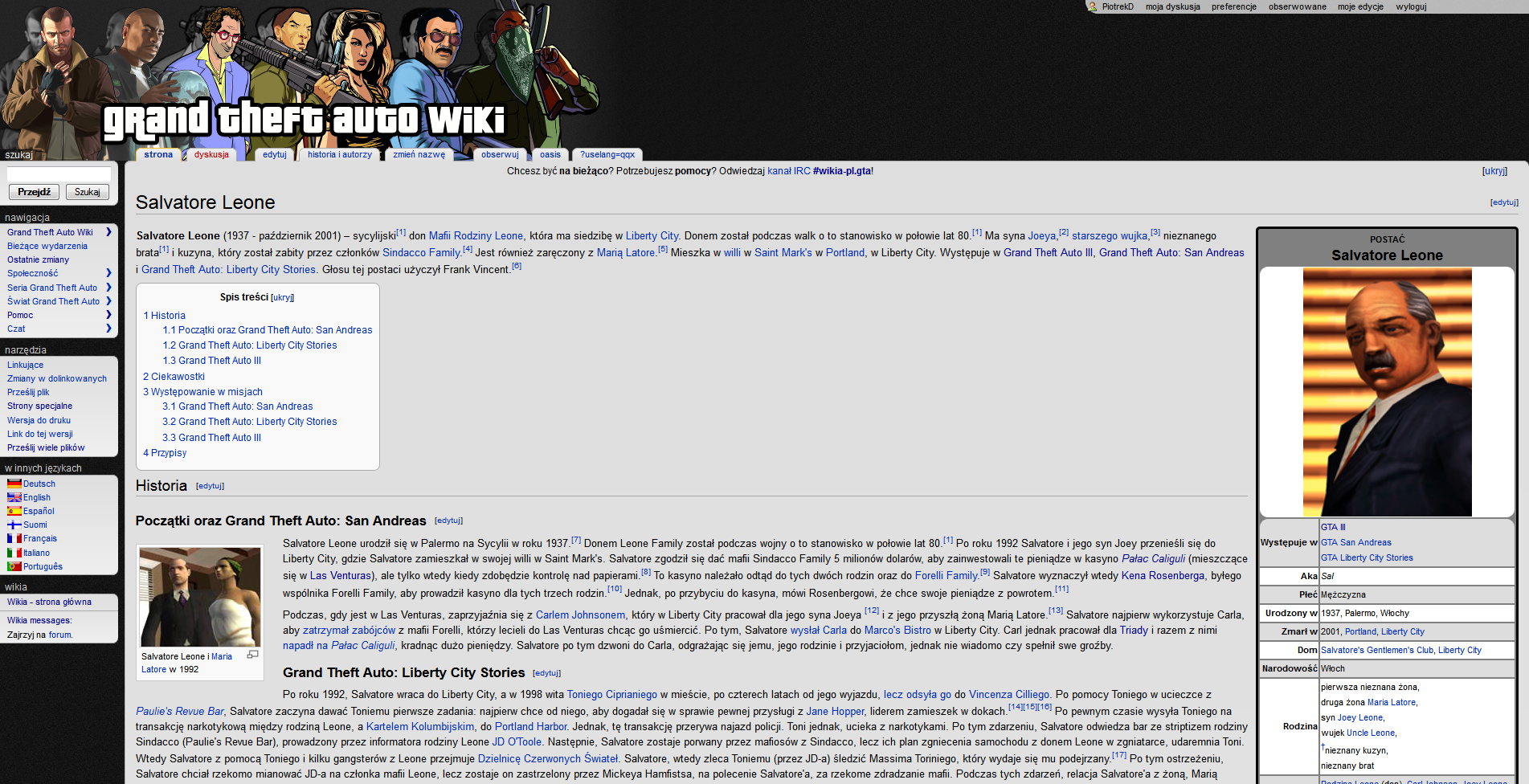Click the French flag icon beside Français
The width and height of the screenshot is (1529, 784).
pyautogui.click(x=14, y=538)
